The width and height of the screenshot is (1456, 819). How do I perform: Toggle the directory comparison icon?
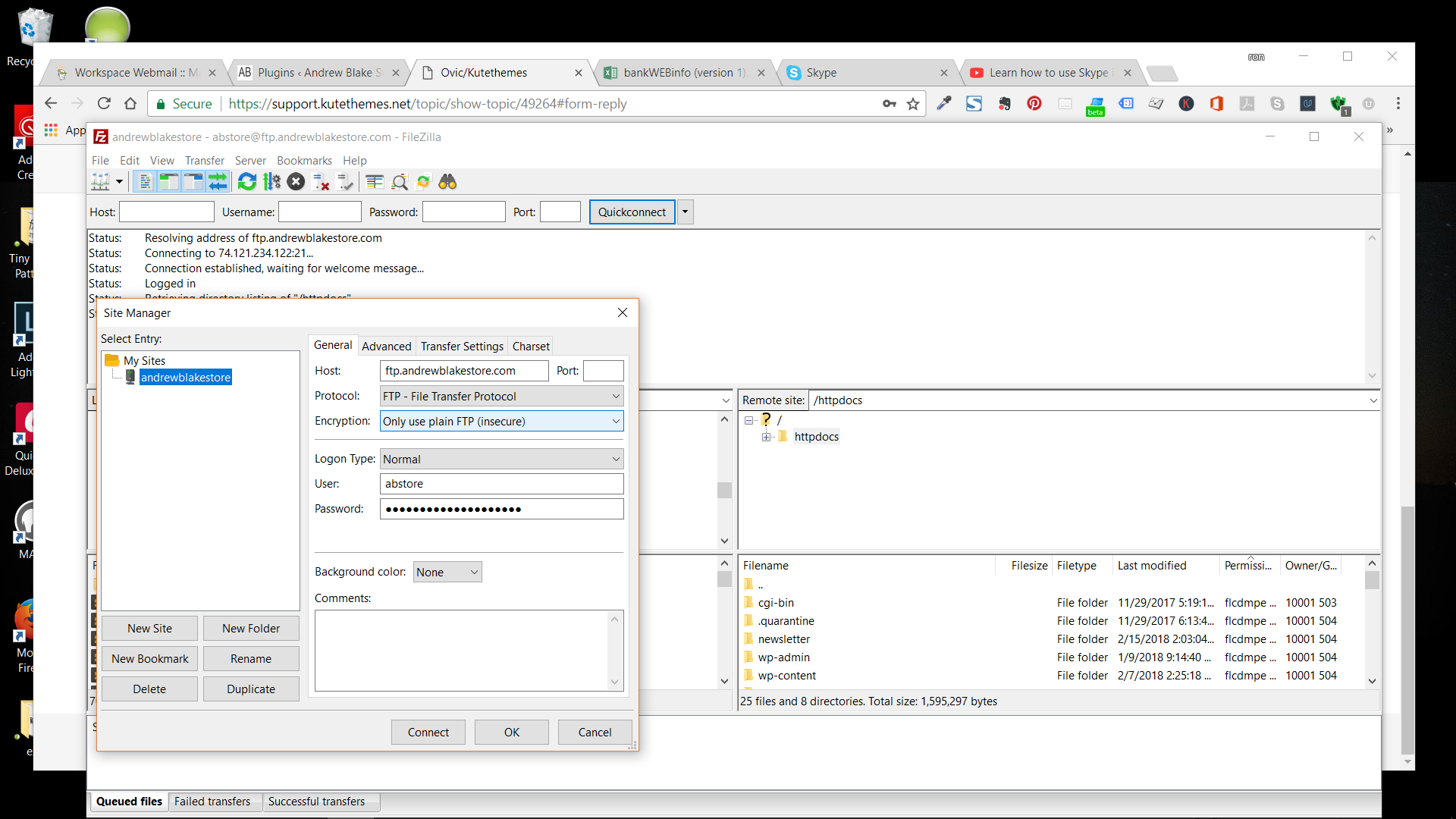[399, 182]
